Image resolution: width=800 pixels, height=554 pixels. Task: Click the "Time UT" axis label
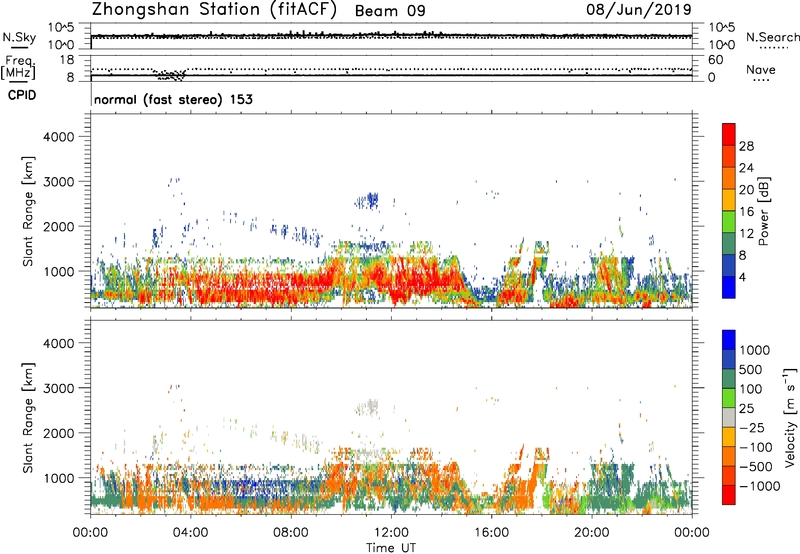391,548
